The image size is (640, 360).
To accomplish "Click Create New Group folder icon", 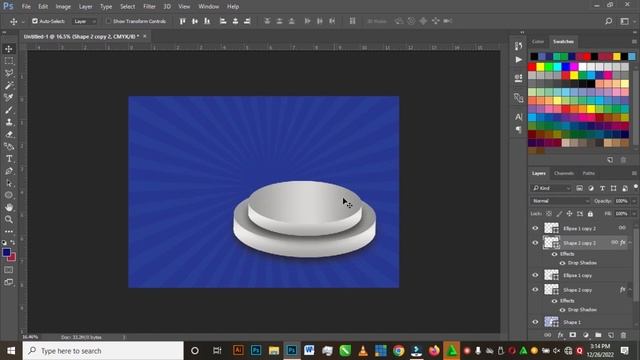I will coord(598,335).
